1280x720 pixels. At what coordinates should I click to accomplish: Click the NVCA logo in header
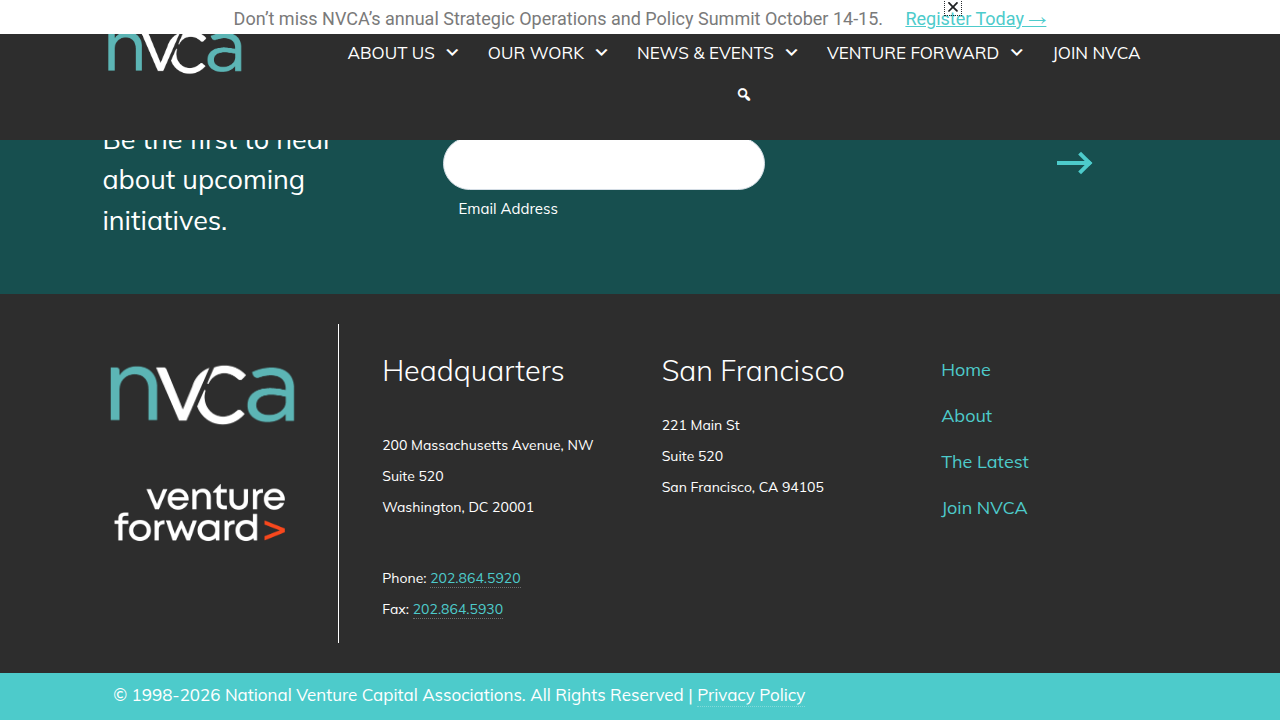click(x=175, y=53)
